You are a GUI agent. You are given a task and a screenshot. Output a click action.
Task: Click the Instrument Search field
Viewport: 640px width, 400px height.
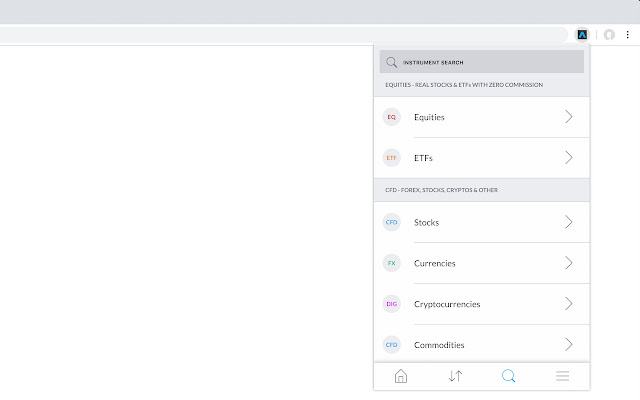click(482, 62)
